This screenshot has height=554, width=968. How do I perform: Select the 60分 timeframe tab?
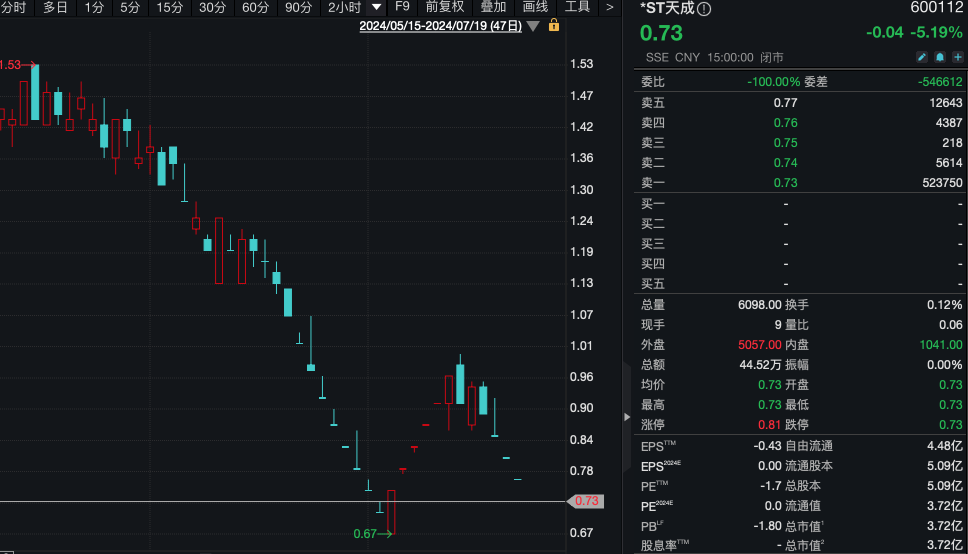pyautogui.click(x=255, y=7)
